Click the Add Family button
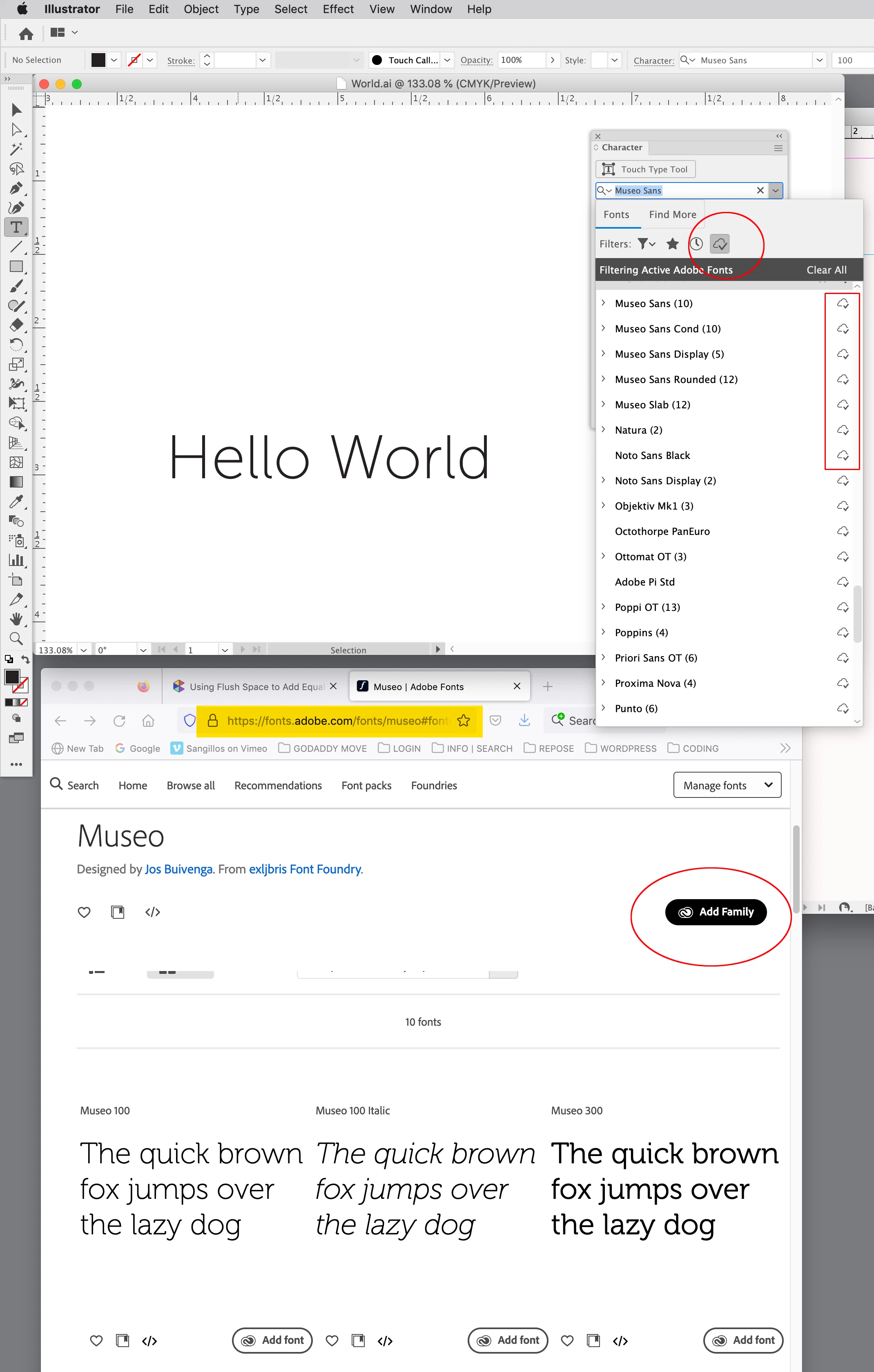Image resolution: width=874 pixels, height=1372 pixels. [716, 912]
